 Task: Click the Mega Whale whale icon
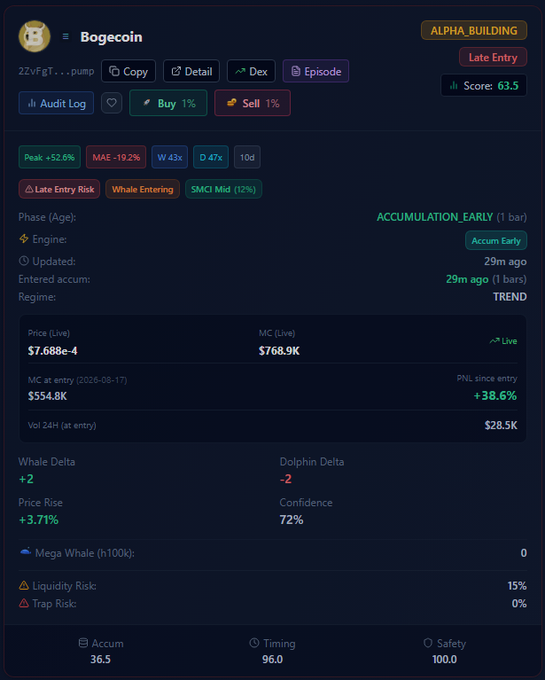[26, 552]
